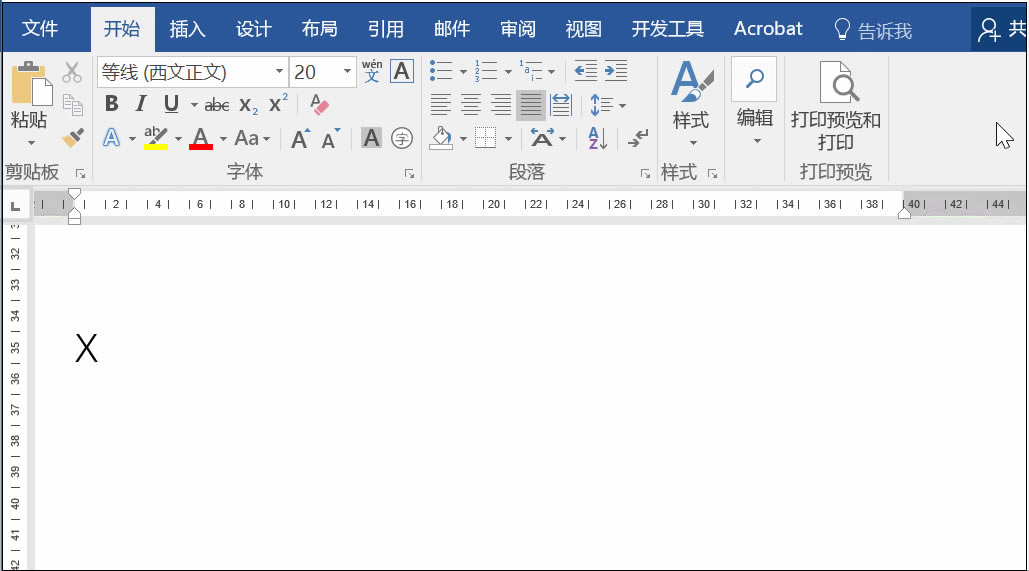Decrease font size with smaller A

point(331,138)
